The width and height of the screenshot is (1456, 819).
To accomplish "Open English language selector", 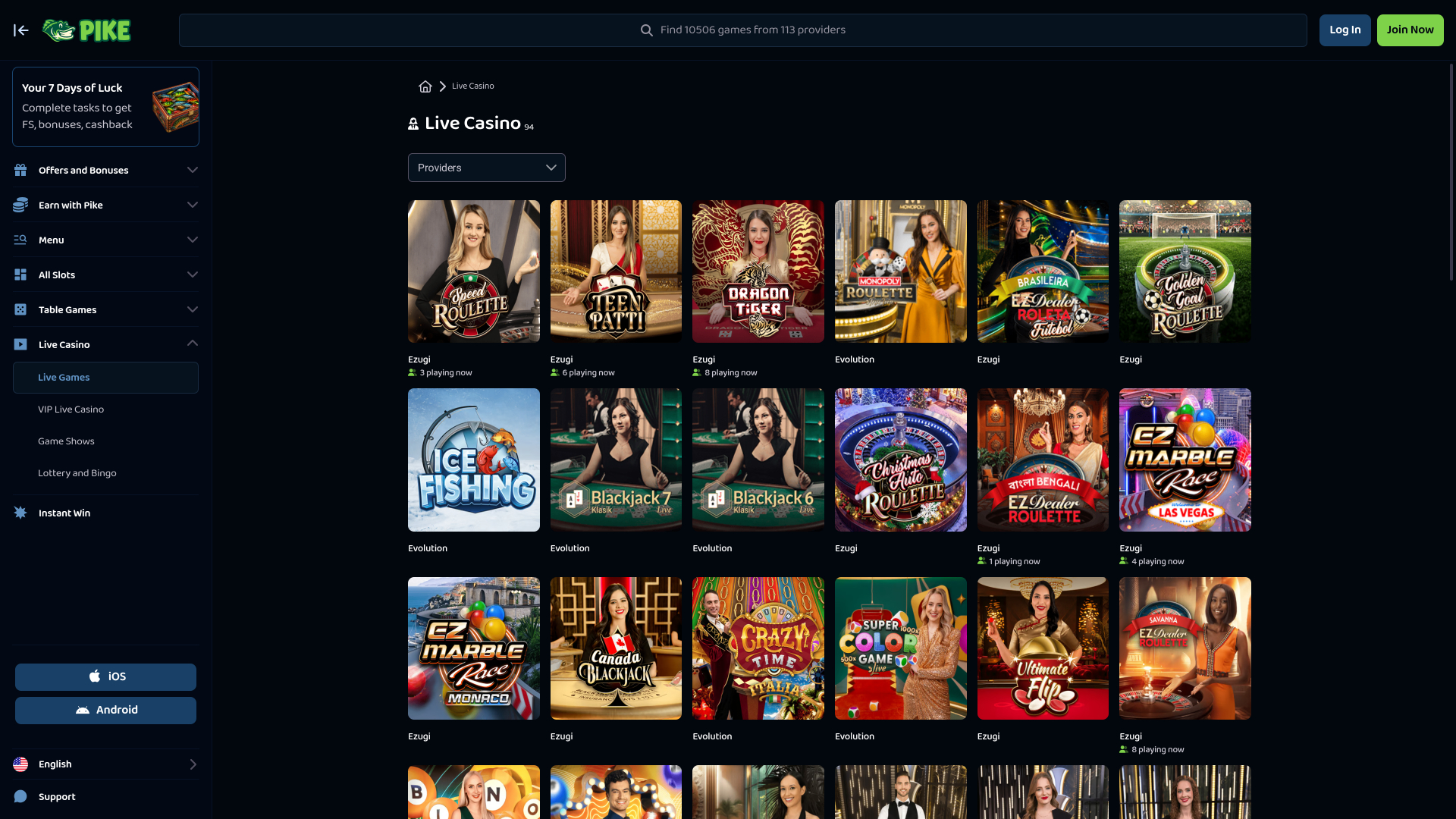I will 105,764.
